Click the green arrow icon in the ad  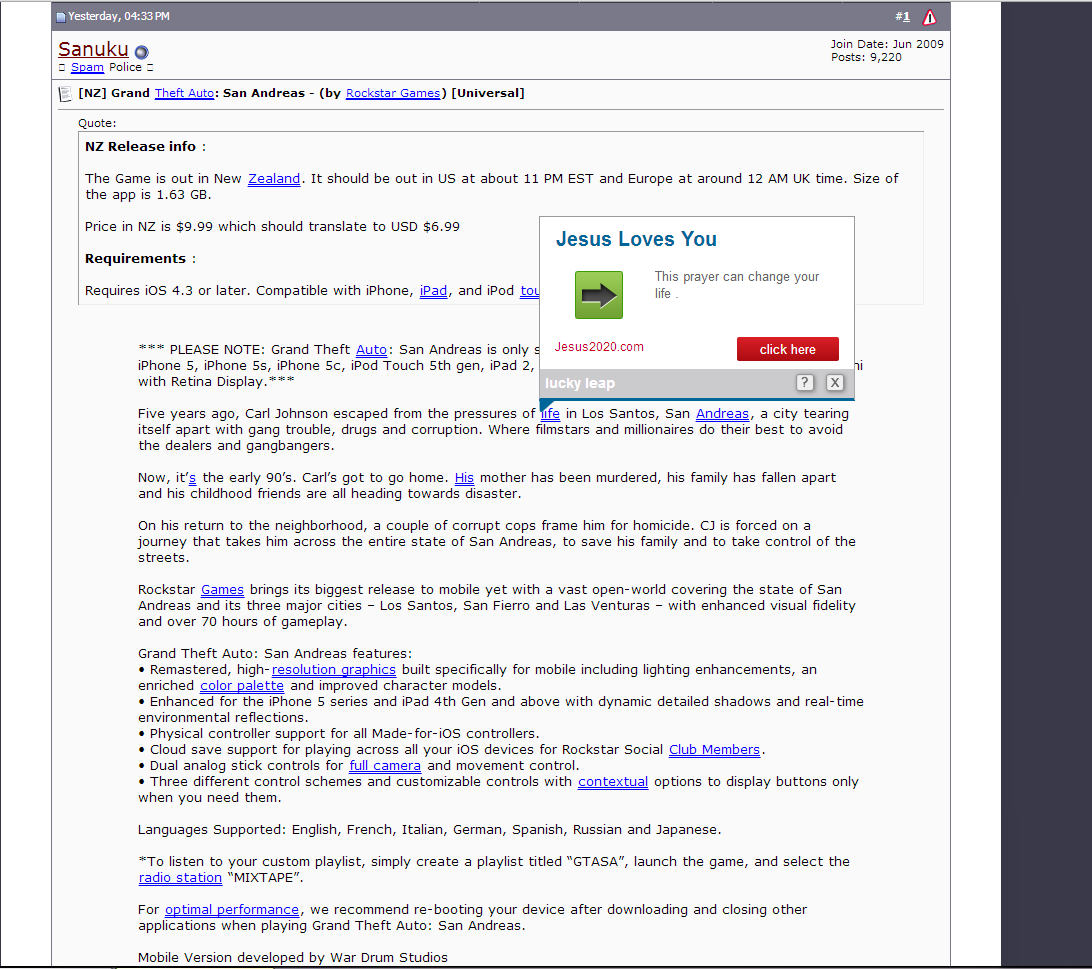599,295
